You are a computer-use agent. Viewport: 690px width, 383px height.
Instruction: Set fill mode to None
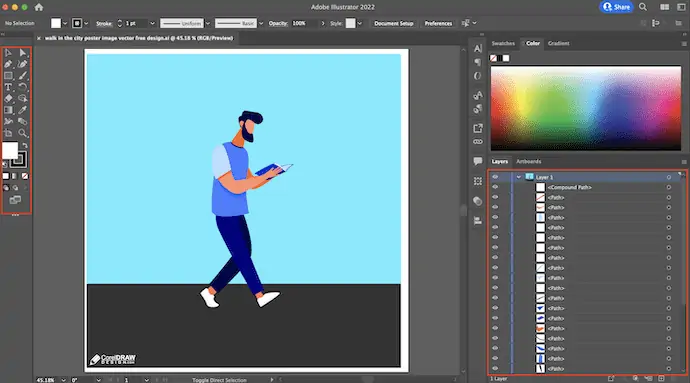coord(25,176)
